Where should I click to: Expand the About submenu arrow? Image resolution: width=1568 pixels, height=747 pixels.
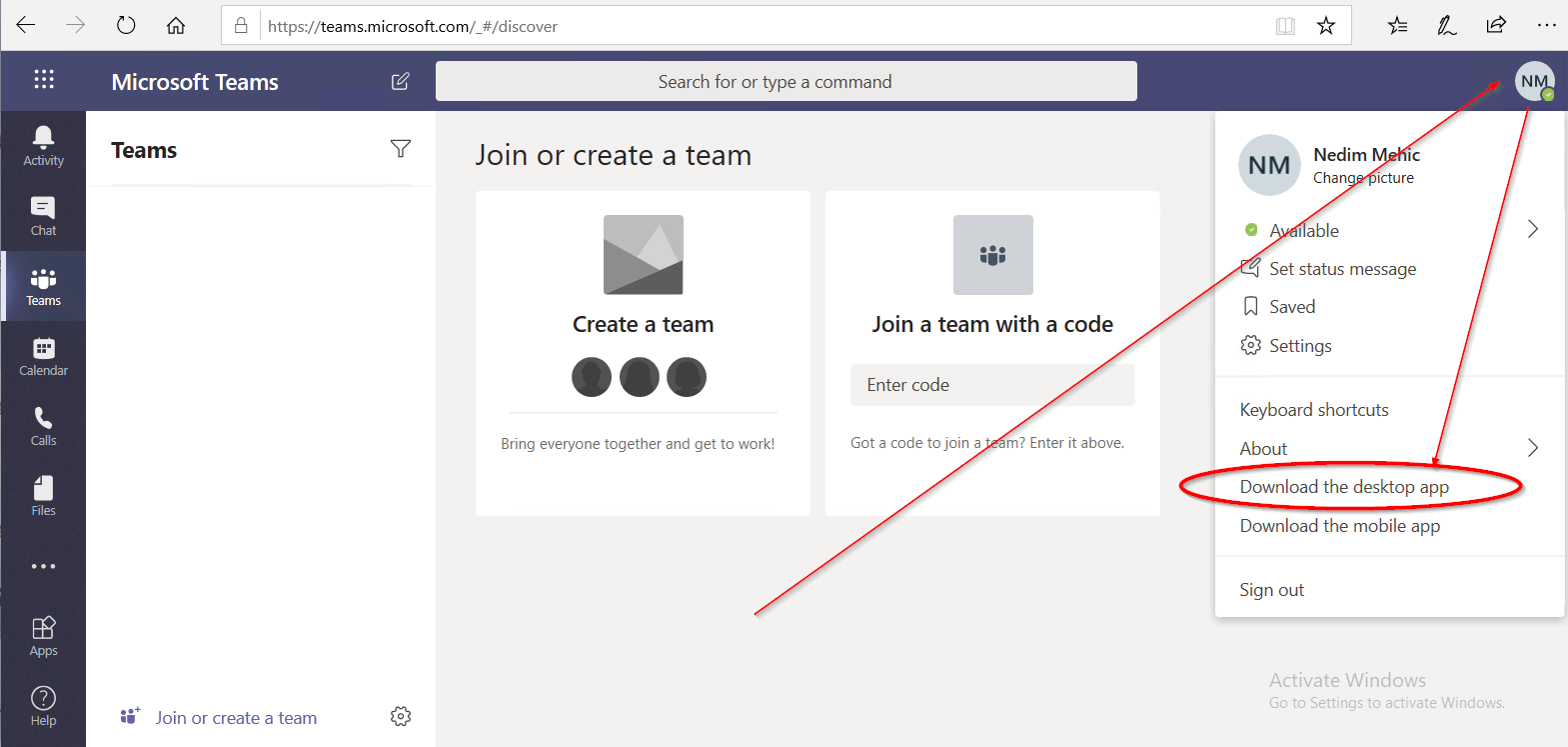[1532, 448]
